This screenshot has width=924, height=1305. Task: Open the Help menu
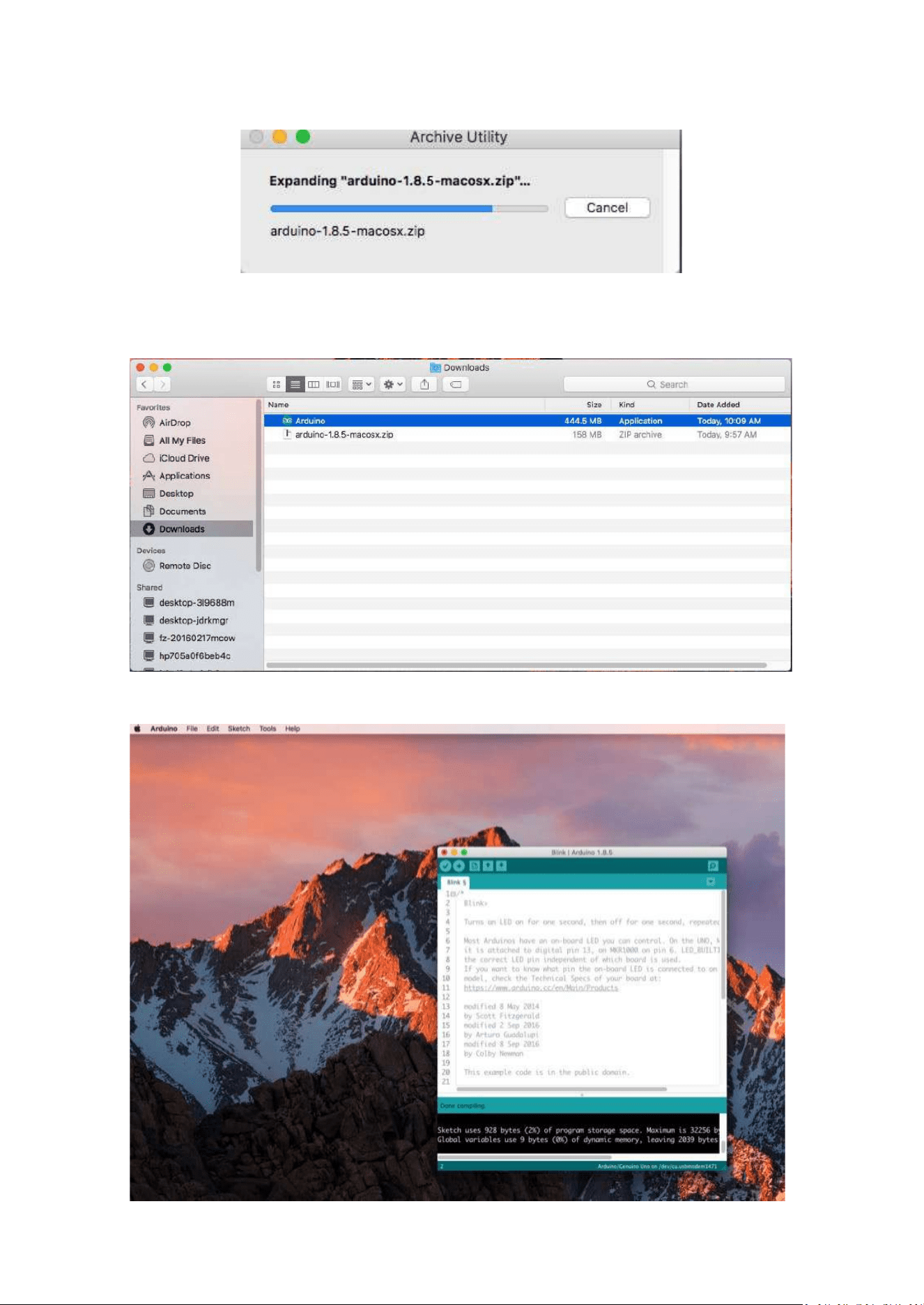(x=292, y=729)
